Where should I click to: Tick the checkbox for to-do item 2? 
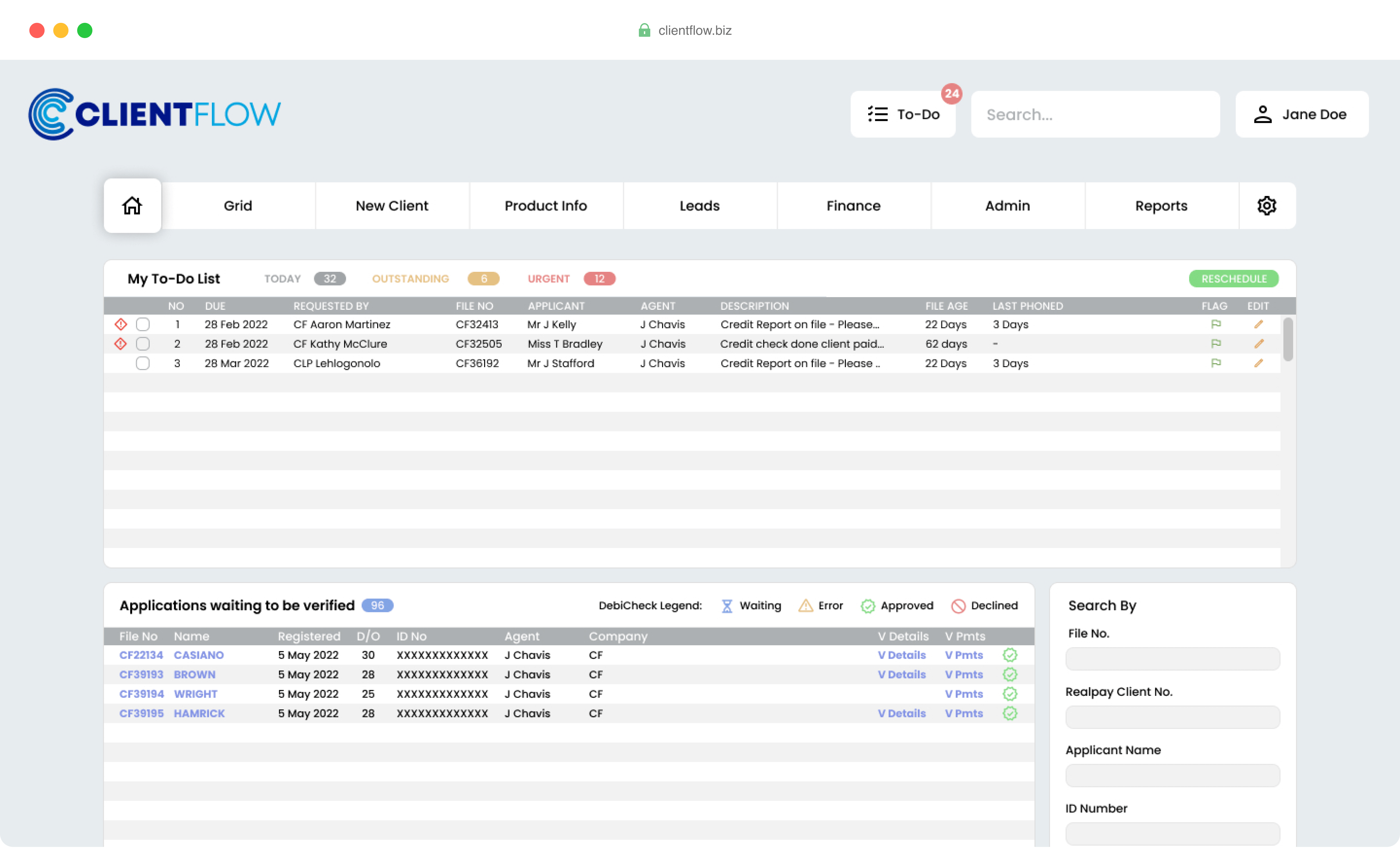click(143, 343)
